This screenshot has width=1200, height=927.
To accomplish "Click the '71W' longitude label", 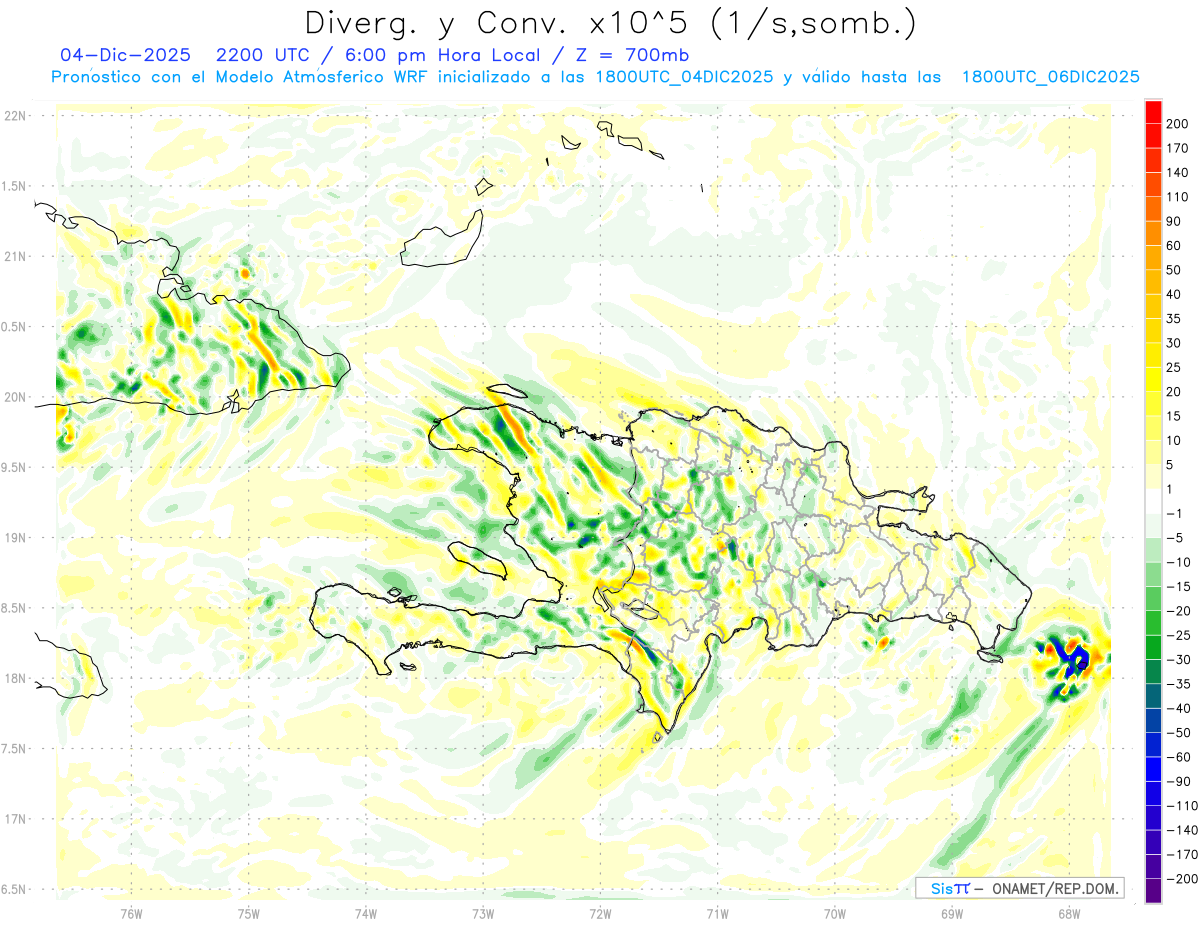I will 717,913.
